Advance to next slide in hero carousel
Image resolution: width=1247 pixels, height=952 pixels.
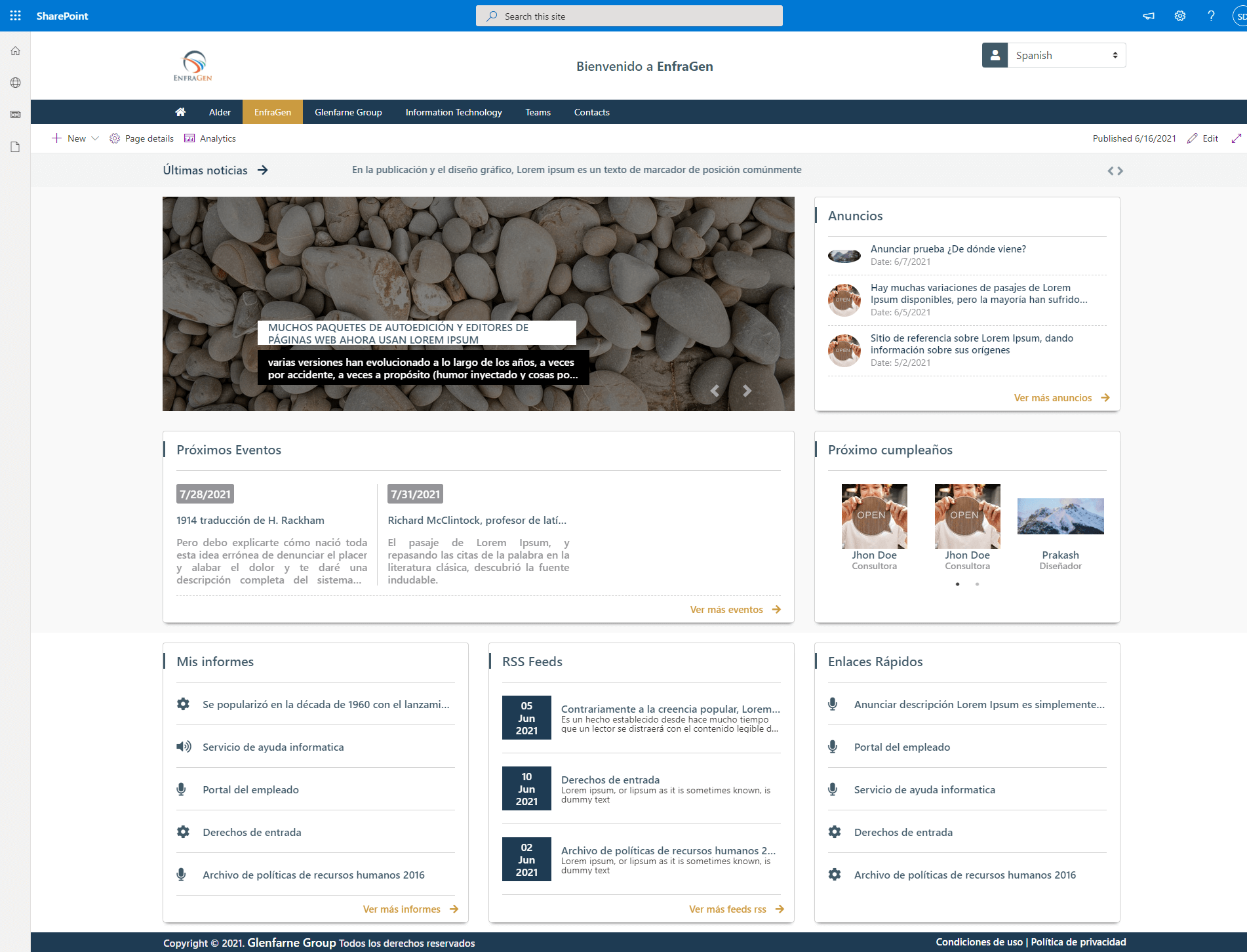747,391
